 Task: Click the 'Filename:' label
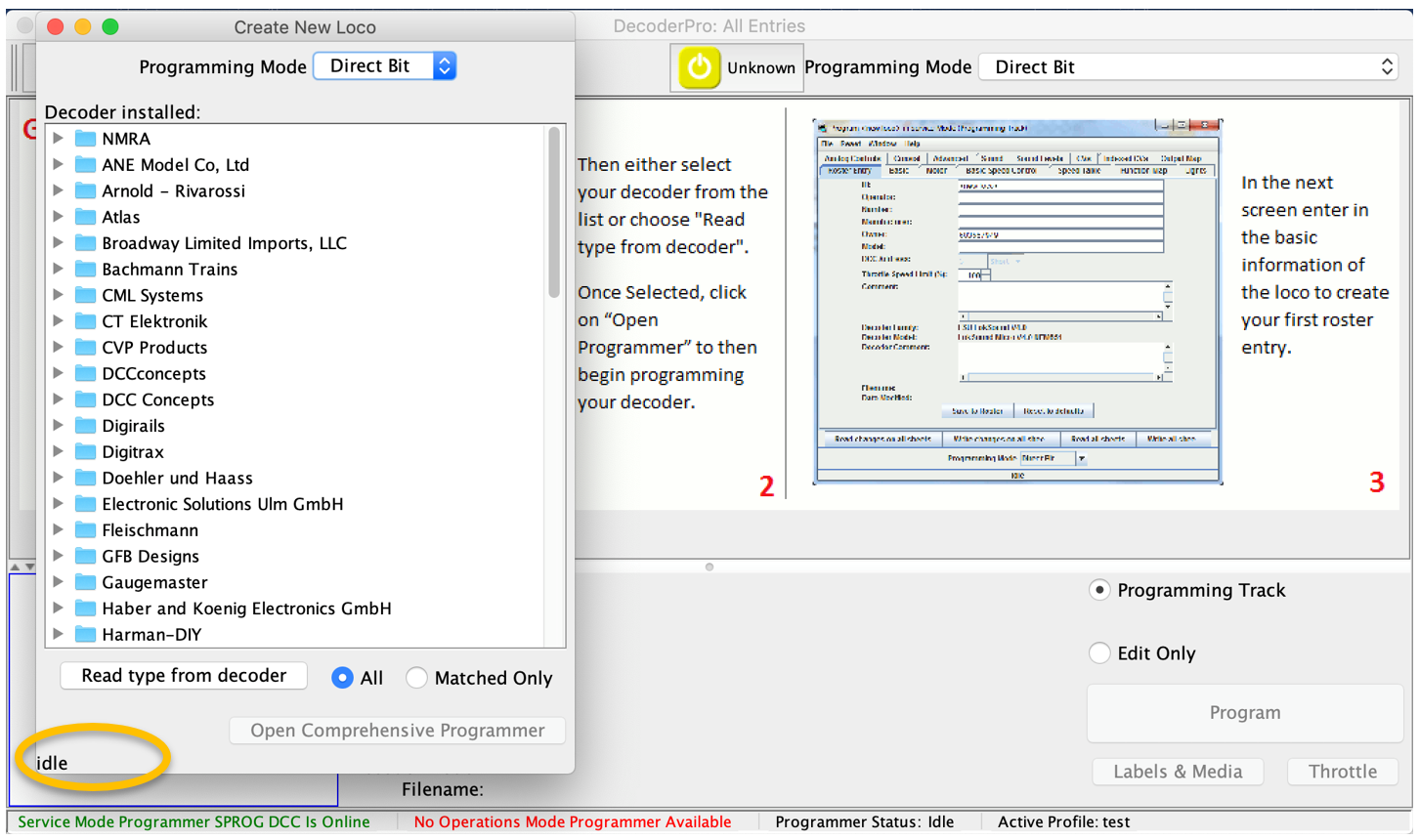(443, 789)
